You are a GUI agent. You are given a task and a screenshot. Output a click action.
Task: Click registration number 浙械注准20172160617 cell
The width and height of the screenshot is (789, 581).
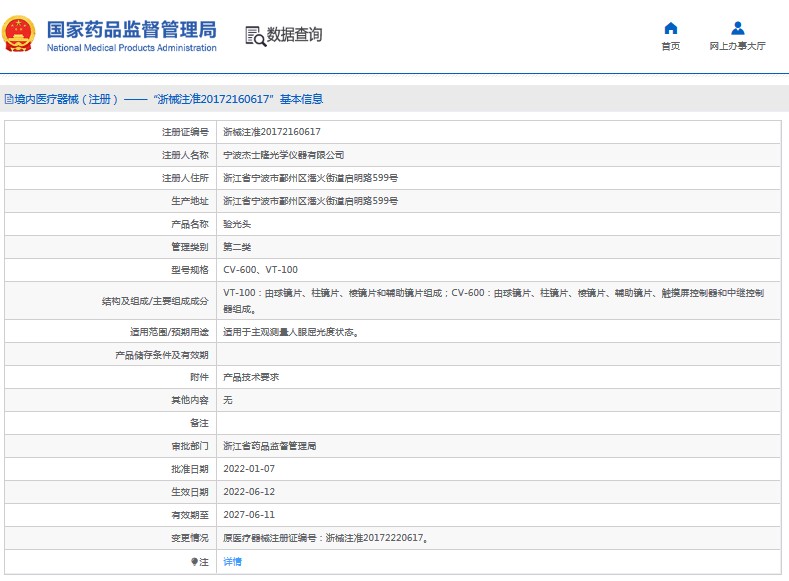pyautogui.click(x=271, y=132)
